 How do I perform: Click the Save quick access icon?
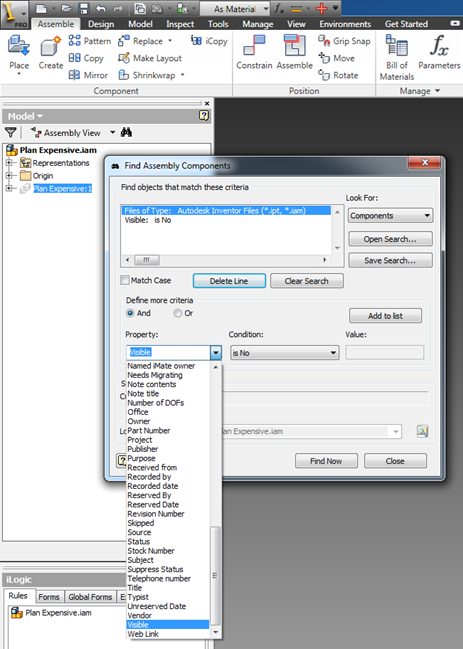coord(84,8)
